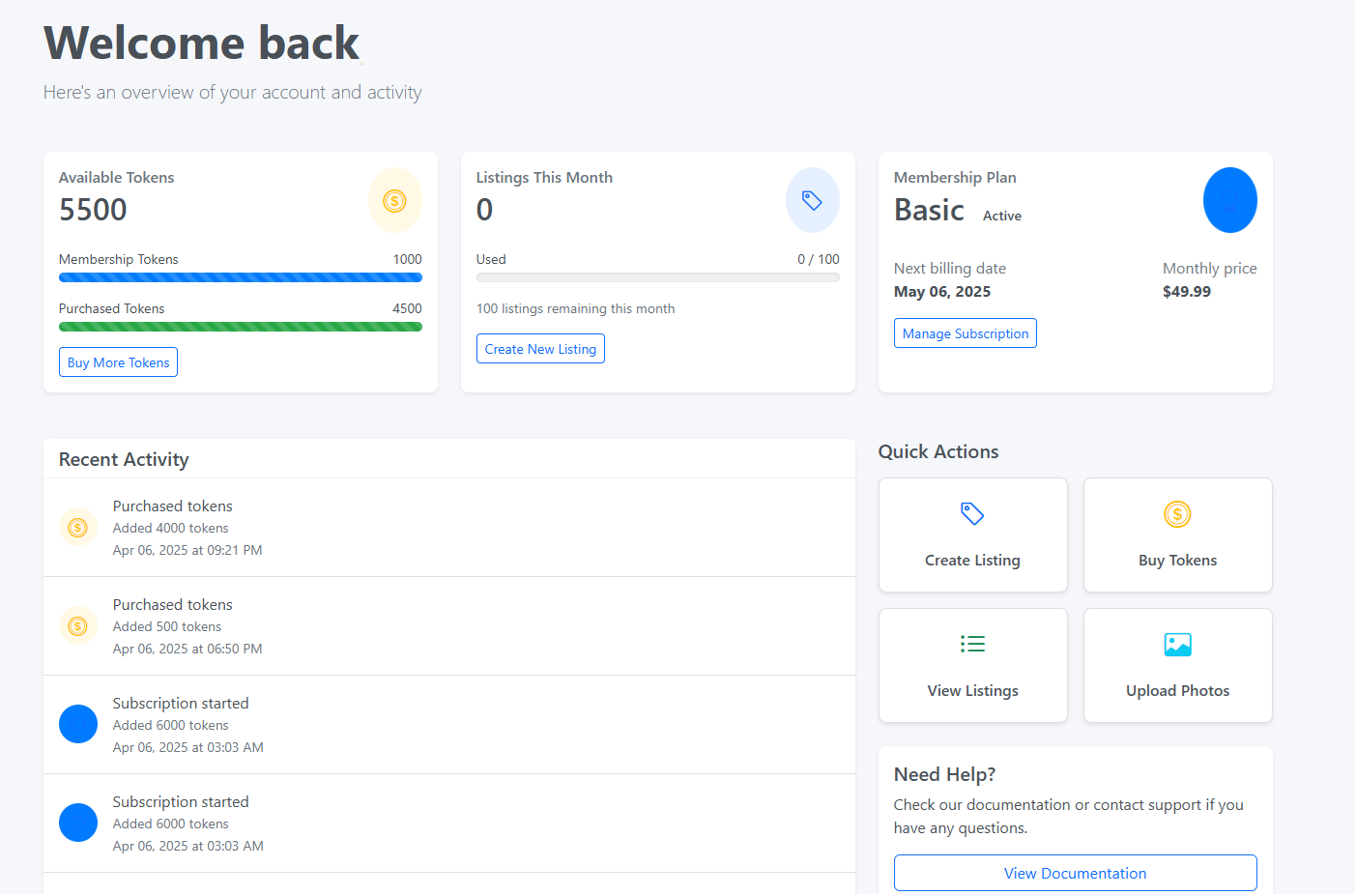Click the Purchased Tokens value 4500
Screen dimensions: 1355x896
407,308
